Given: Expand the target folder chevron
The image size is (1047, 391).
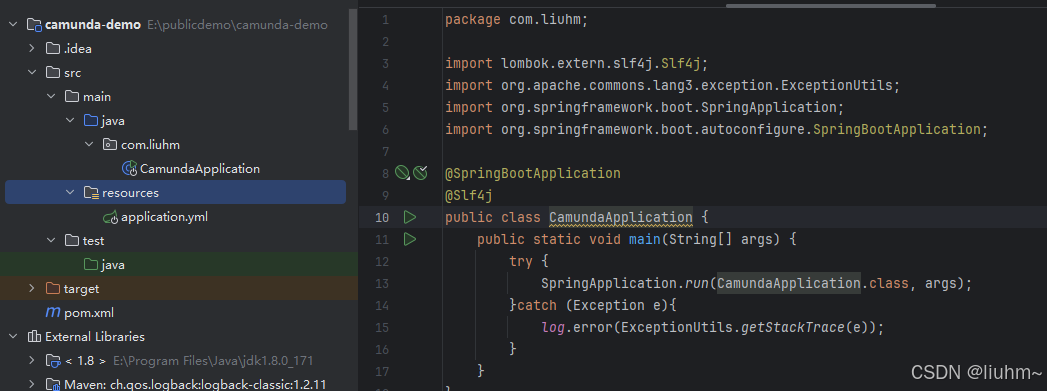Looking at the screenshot, I should click(31, 289).
